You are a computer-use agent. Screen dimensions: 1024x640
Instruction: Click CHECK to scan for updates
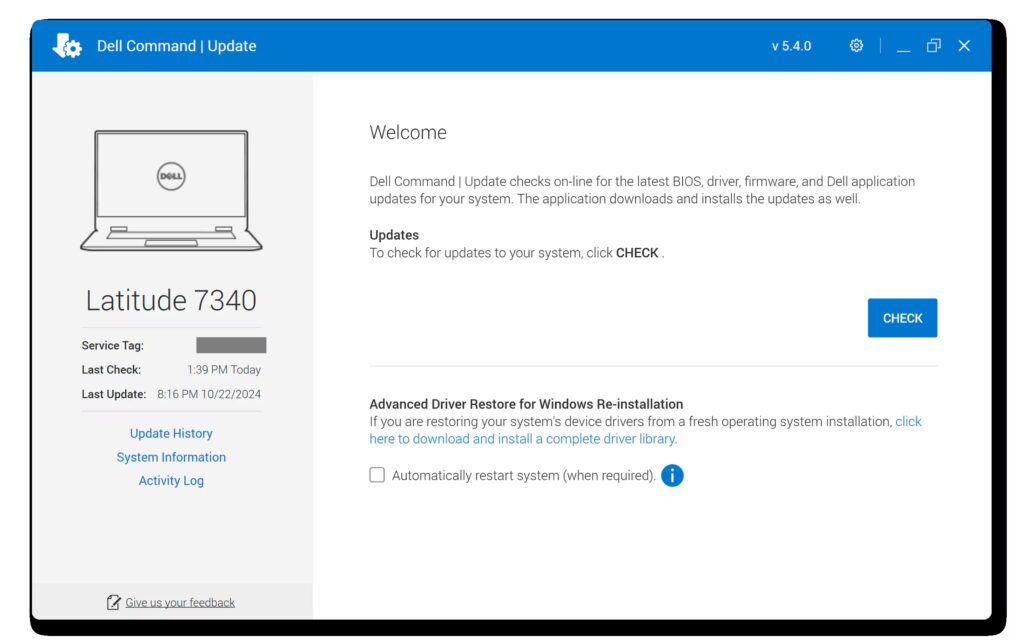coord(902,317)
